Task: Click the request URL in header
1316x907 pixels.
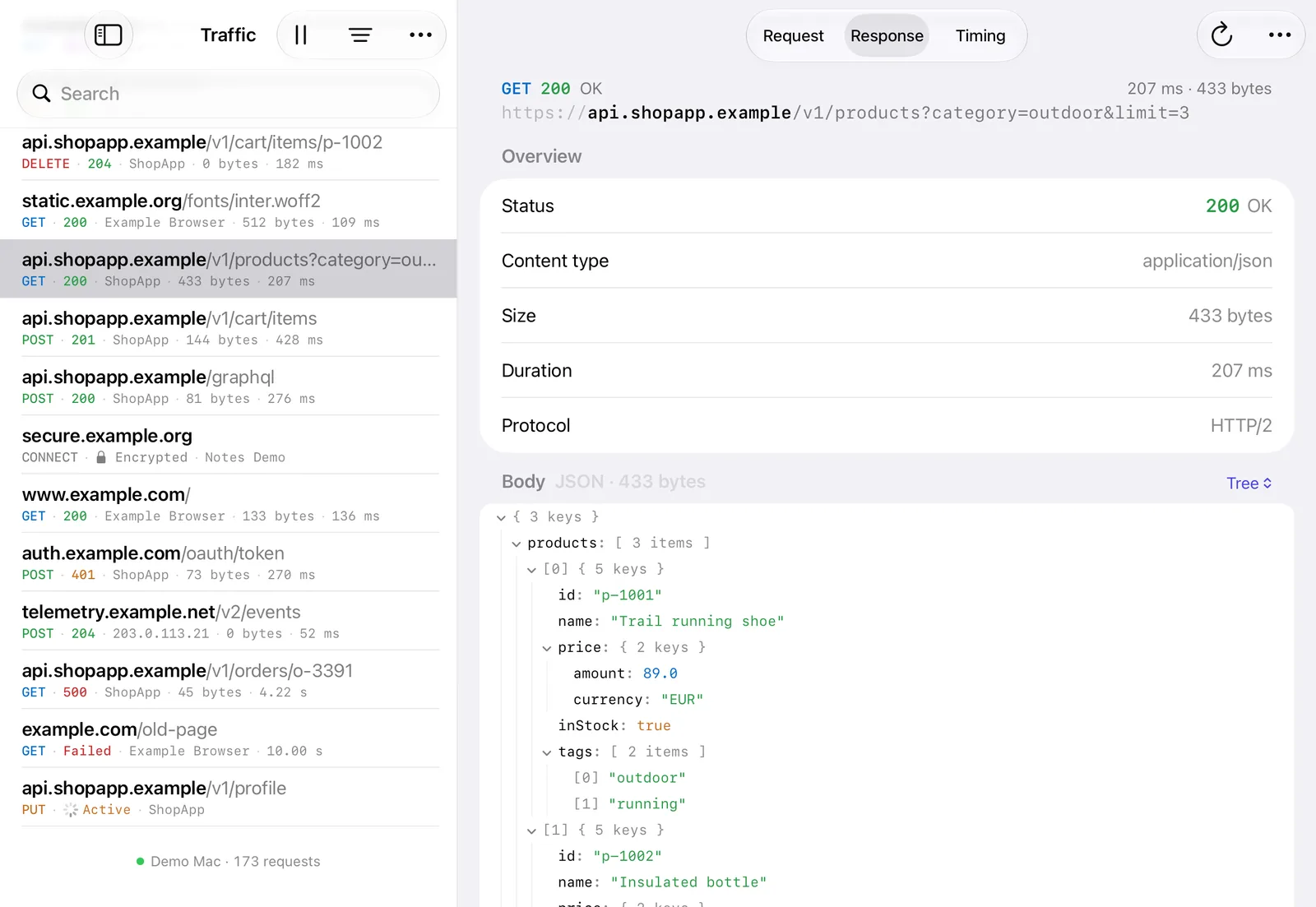Action: [x=846, y=113]
